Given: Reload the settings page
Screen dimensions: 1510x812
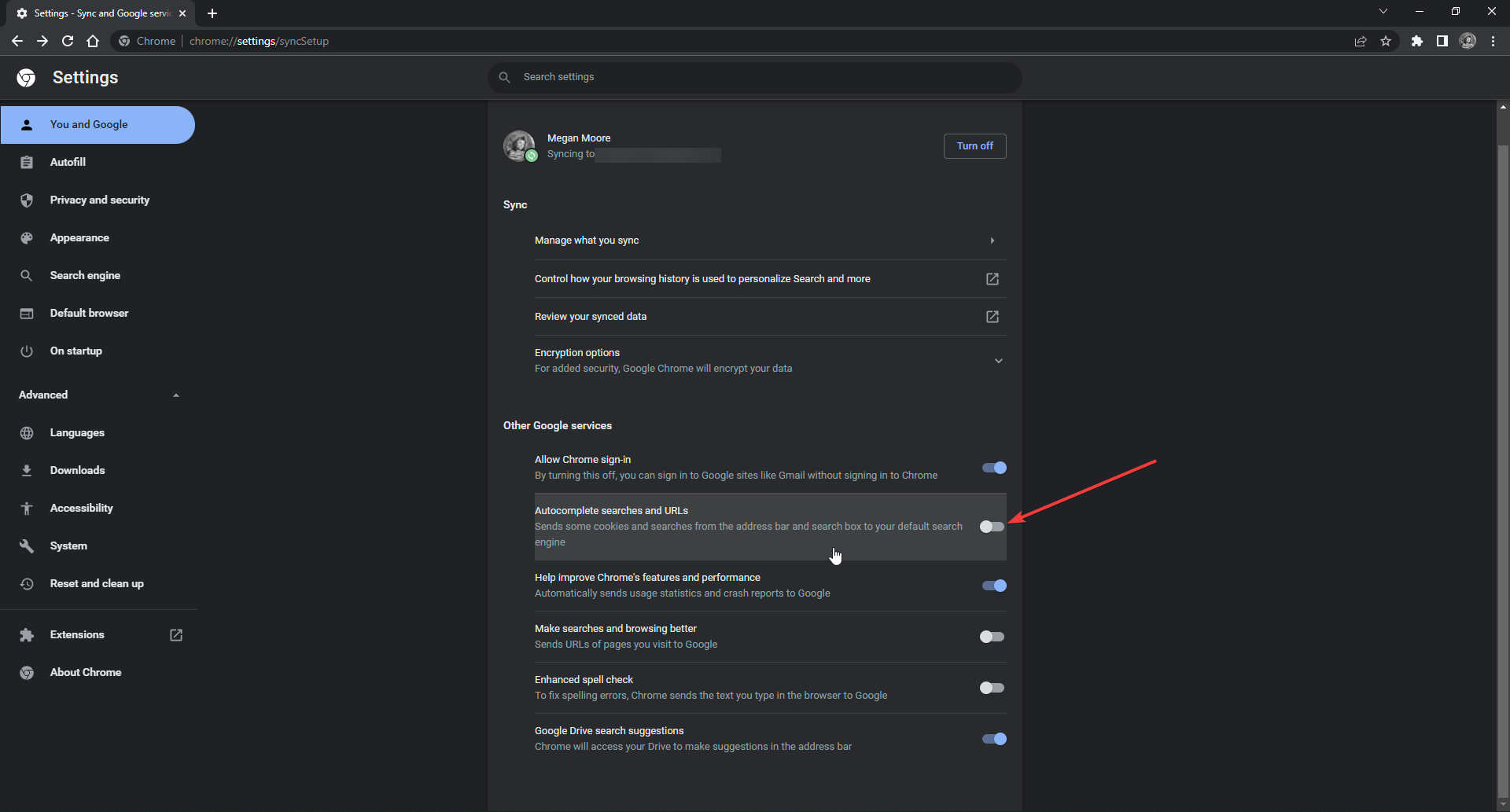Looking at the screenshot, I should click(x=68, y=41).
